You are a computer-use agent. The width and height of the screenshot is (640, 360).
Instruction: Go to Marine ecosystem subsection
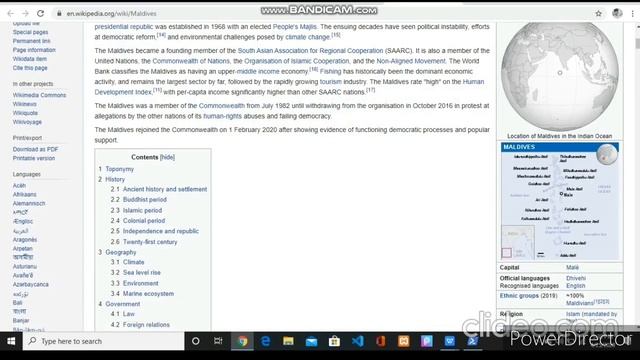[148, 293]
